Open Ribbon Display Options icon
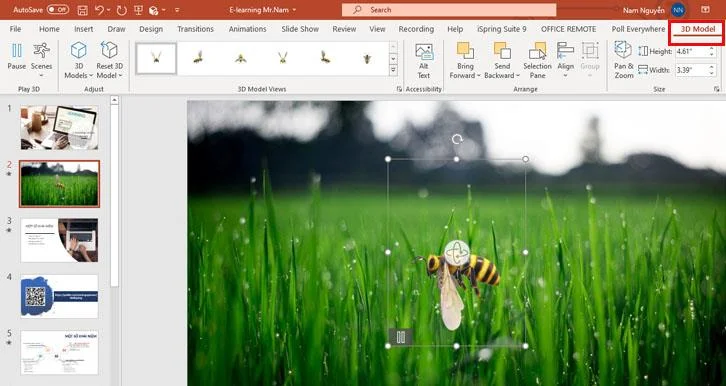The width and height of the screenshot is (726, 386). [x=705, y=10]
